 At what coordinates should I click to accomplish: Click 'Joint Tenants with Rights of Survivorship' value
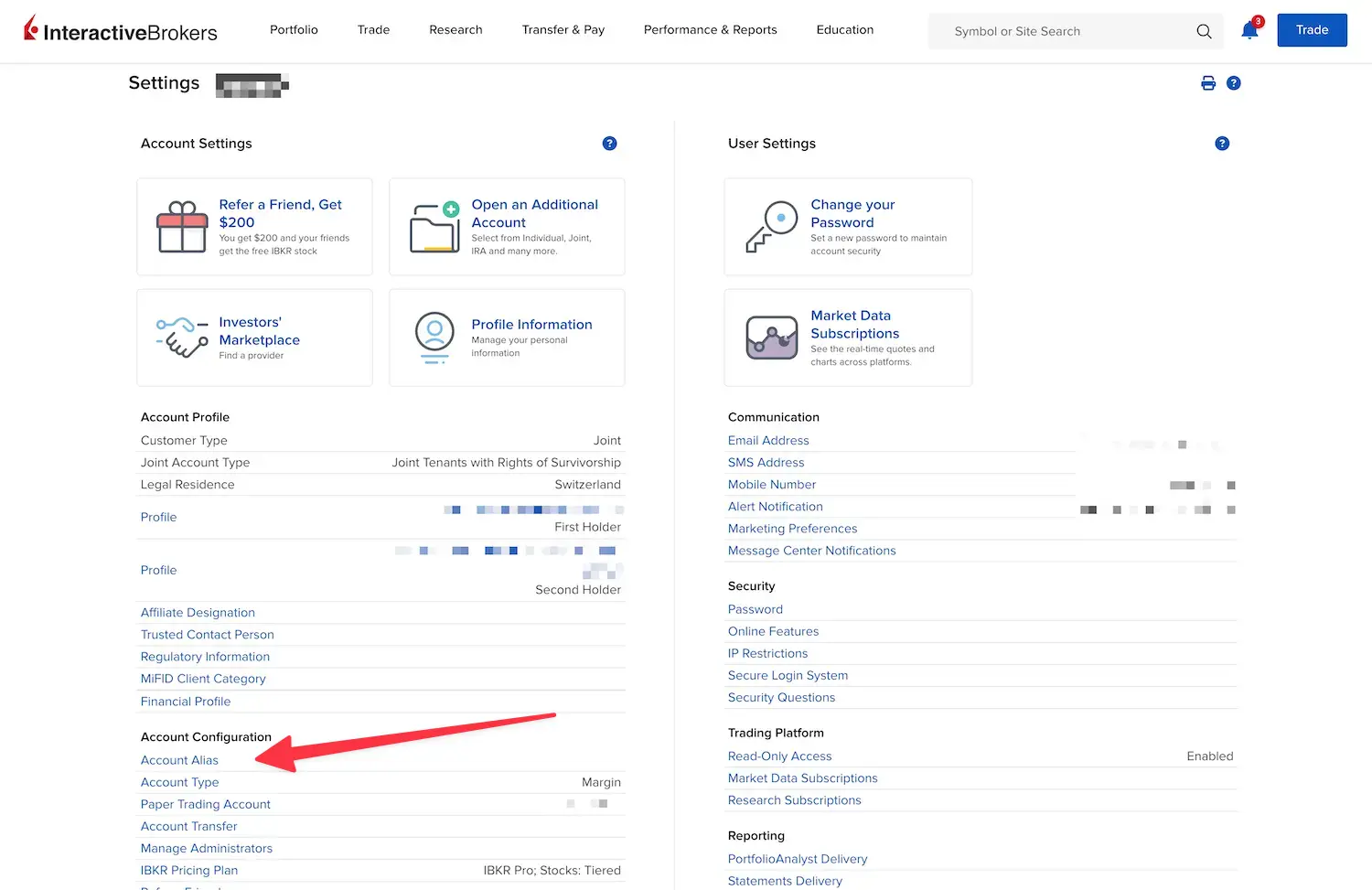tap(506, 463)
